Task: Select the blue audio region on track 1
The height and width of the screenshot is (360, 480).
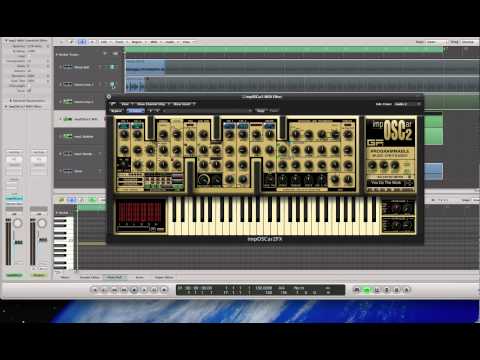Action: point(146,67)
